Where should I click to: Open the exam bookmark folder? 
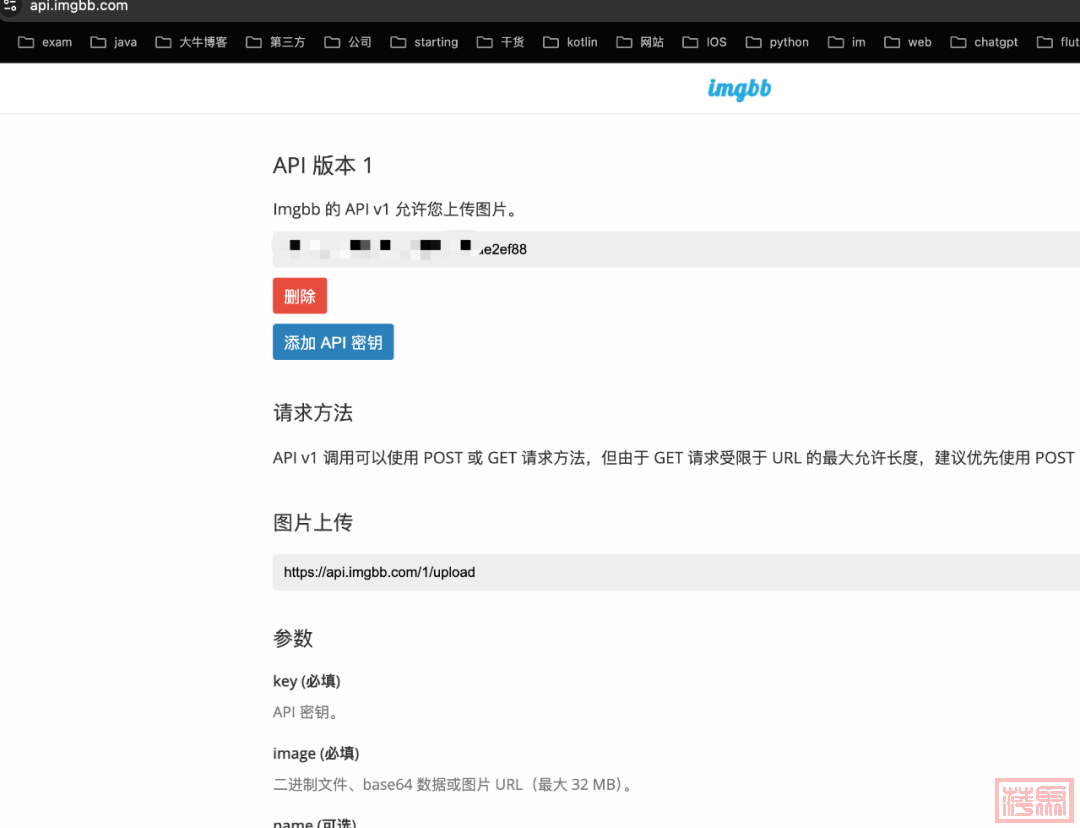(x=45, y=42)
